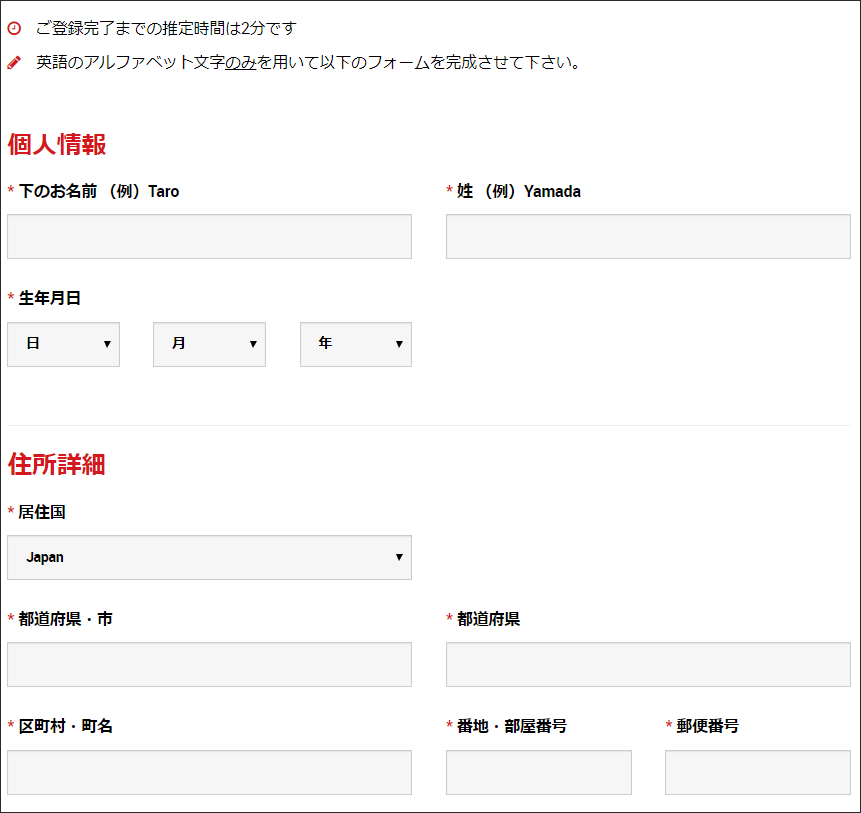
Task: Click the ご登録完了までの推定時間 text line
Action: (x=165, y=29)
